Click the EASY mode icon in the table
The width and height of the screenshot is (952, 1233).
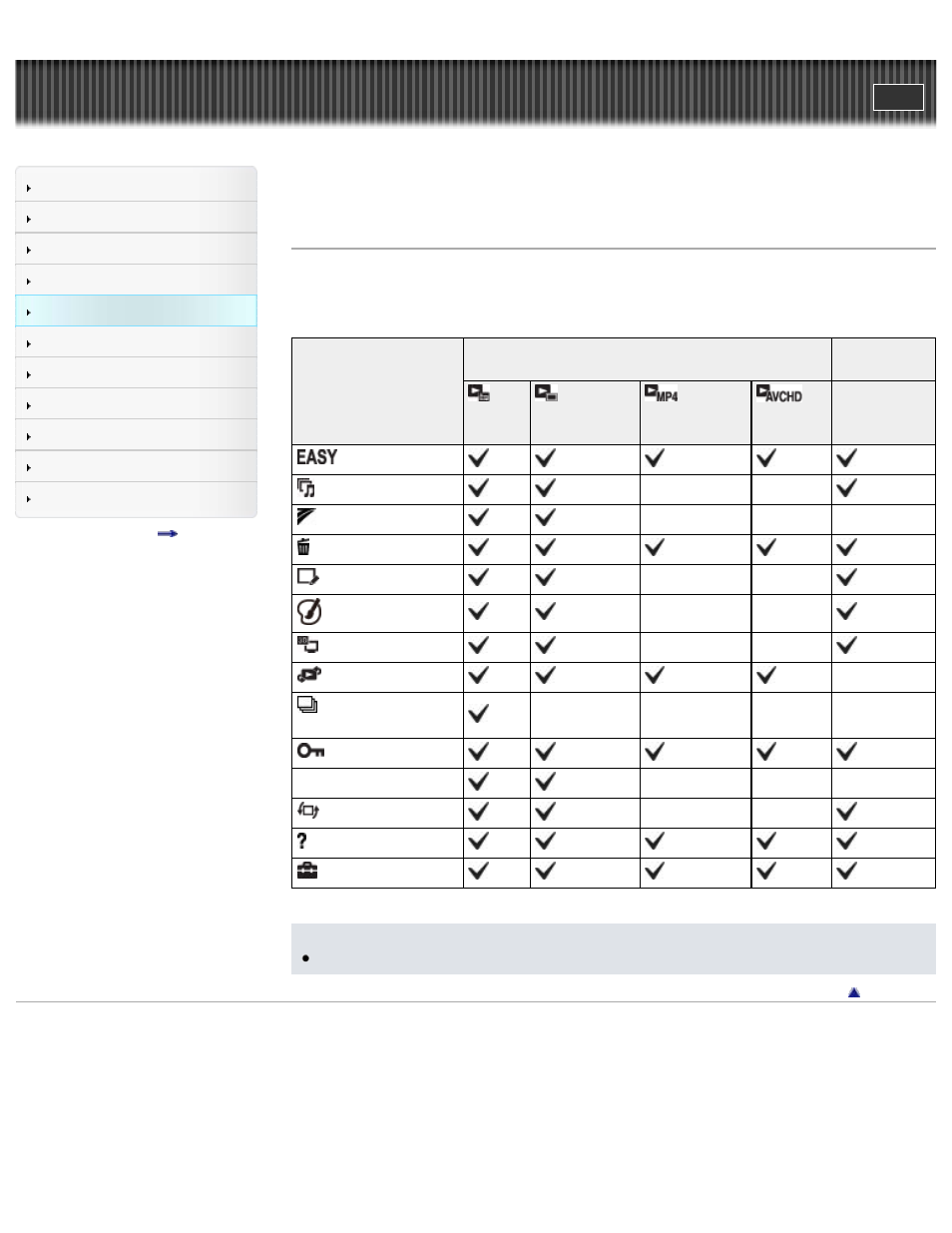tap(316, 457)
